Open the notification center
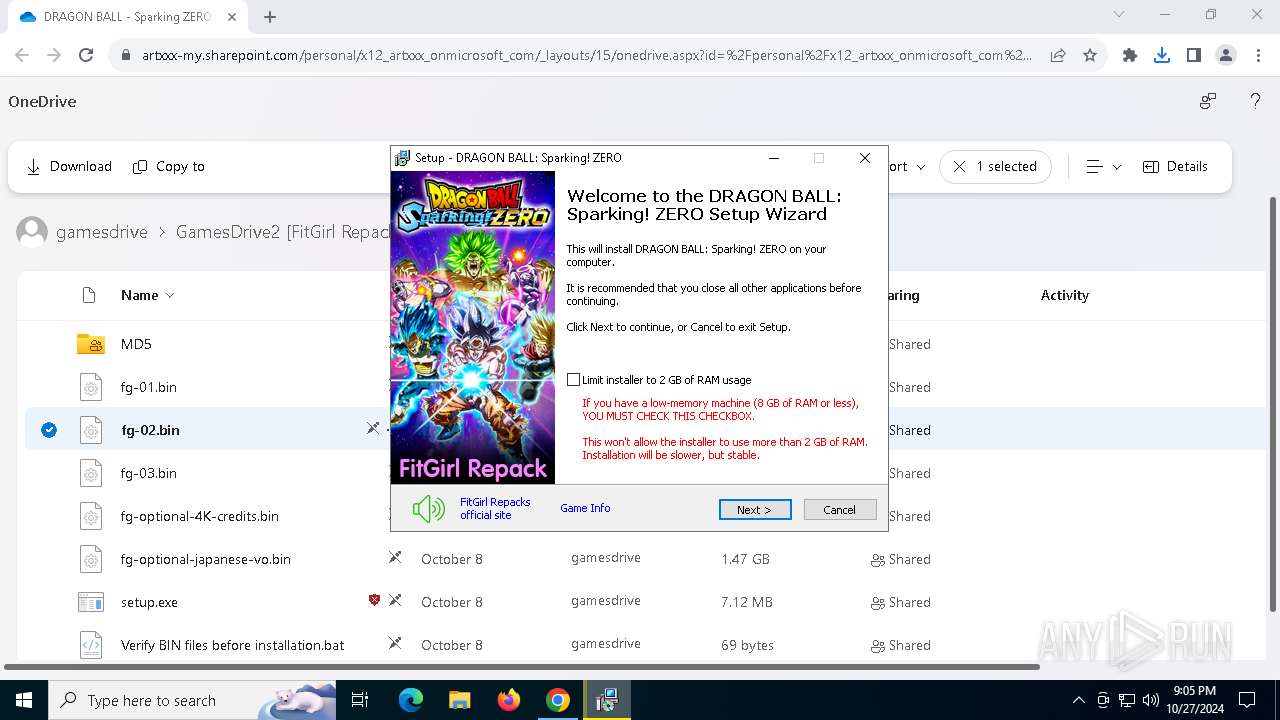 (1247, 700)
